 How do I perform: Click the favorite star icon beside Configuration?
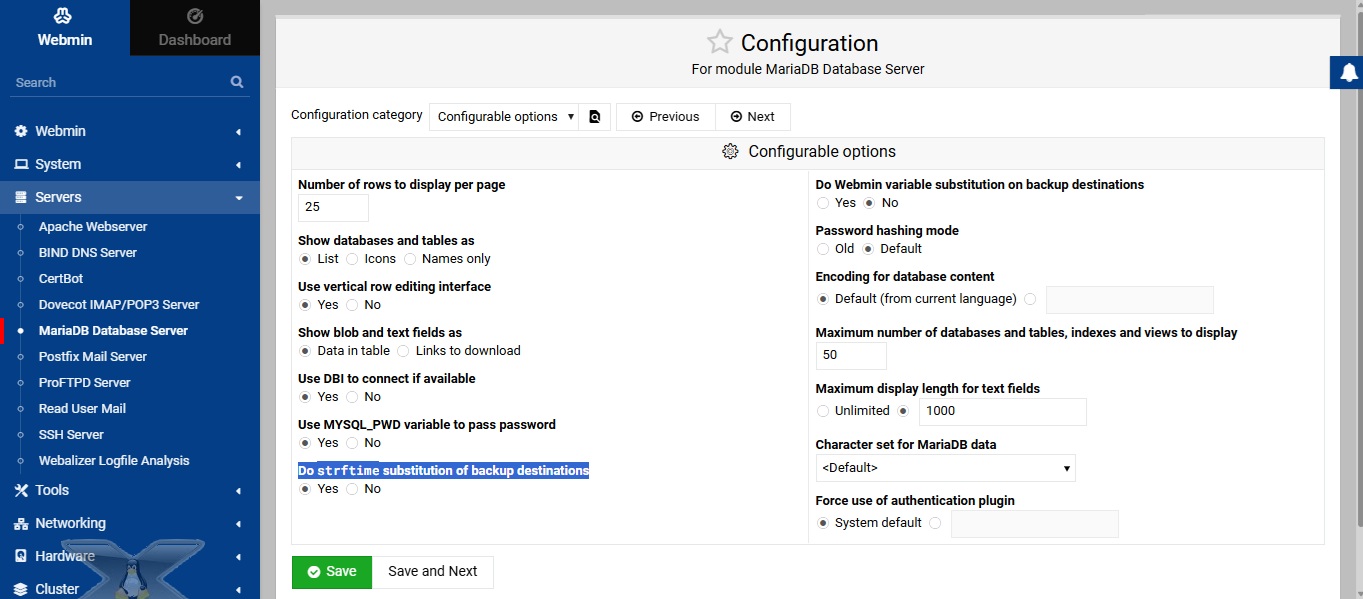[x=719, y=42]
